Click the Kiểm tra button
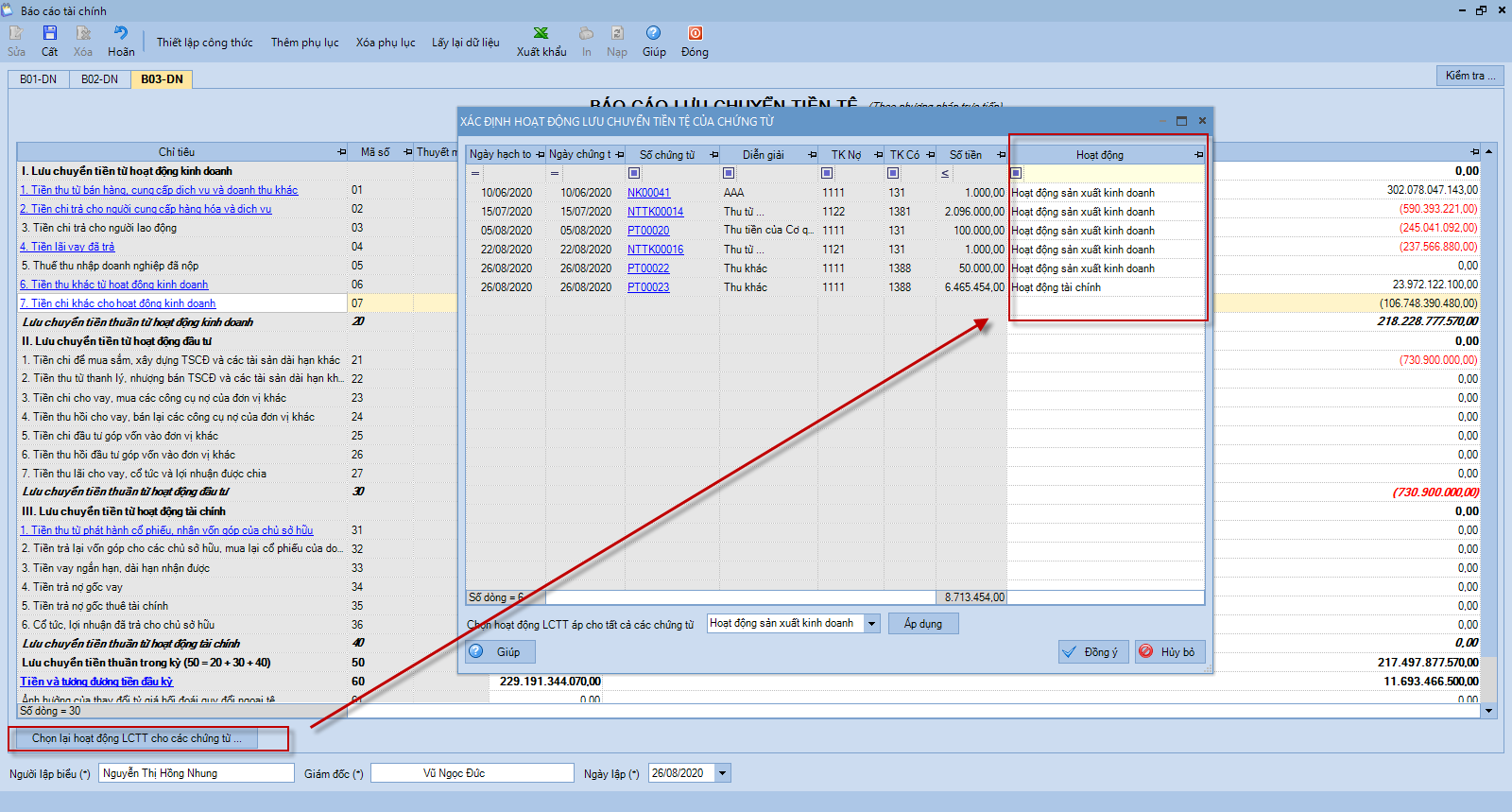Image resolution: width=1512 pixels, height=812 pixels. tap(1470, 76)
